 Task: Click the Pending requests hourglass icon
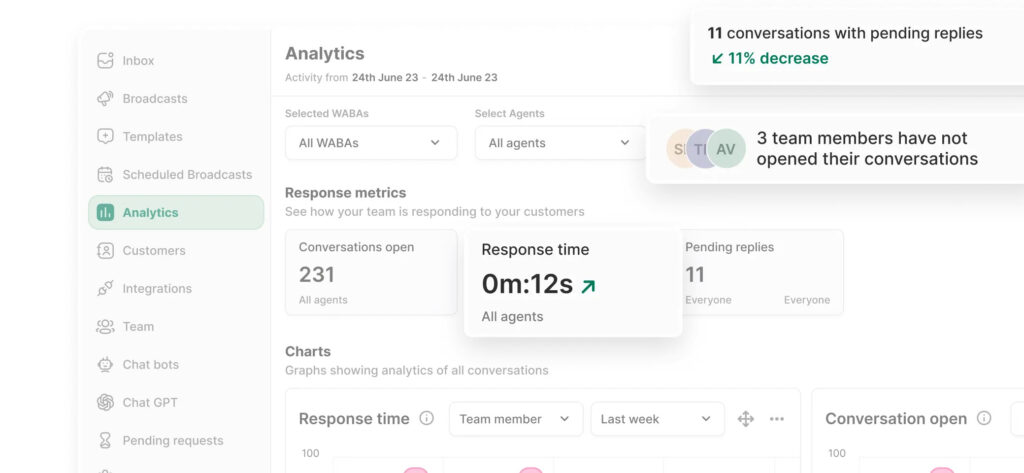[x=105, y=441]
